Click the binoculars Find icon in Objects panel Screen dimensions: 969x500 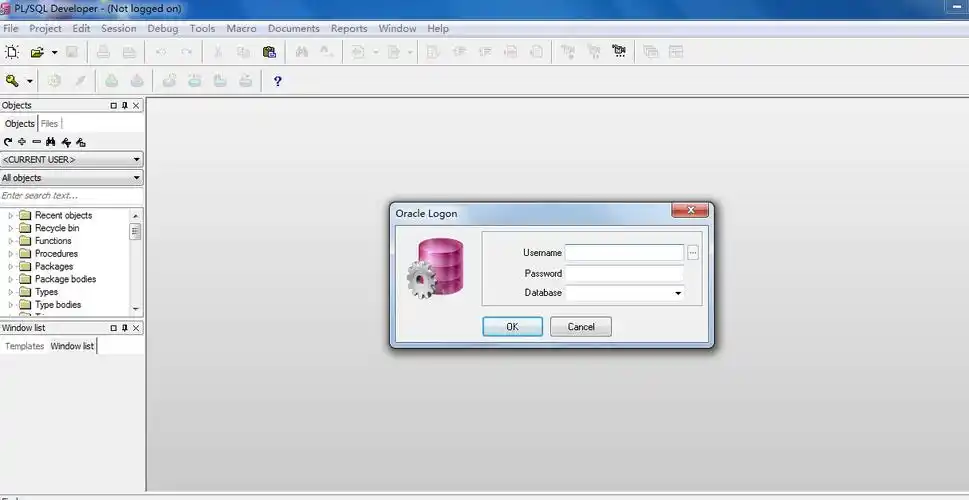51,142
